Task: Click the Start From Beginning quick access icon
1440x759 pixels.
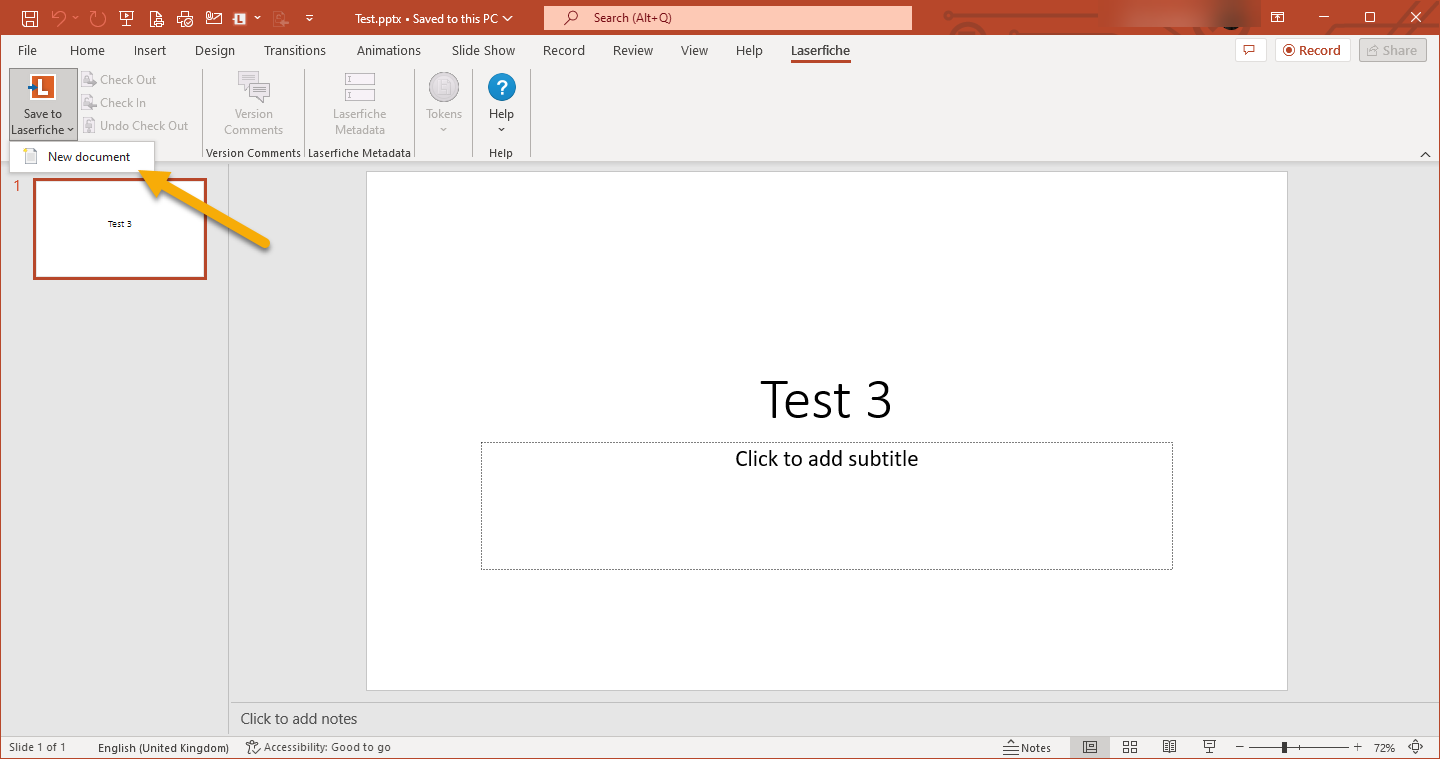Action: [x=126, y=18]
